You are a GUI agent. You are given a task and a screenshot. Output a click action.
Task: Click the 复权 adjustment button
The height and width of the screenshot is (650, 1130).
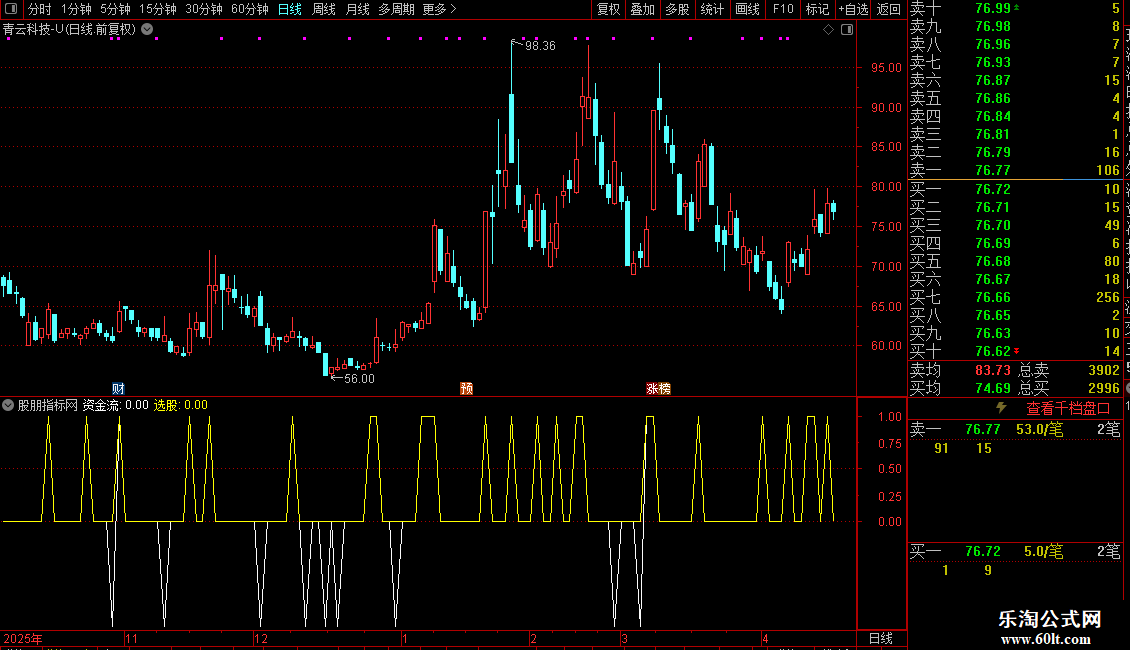(x=608, y=9)
